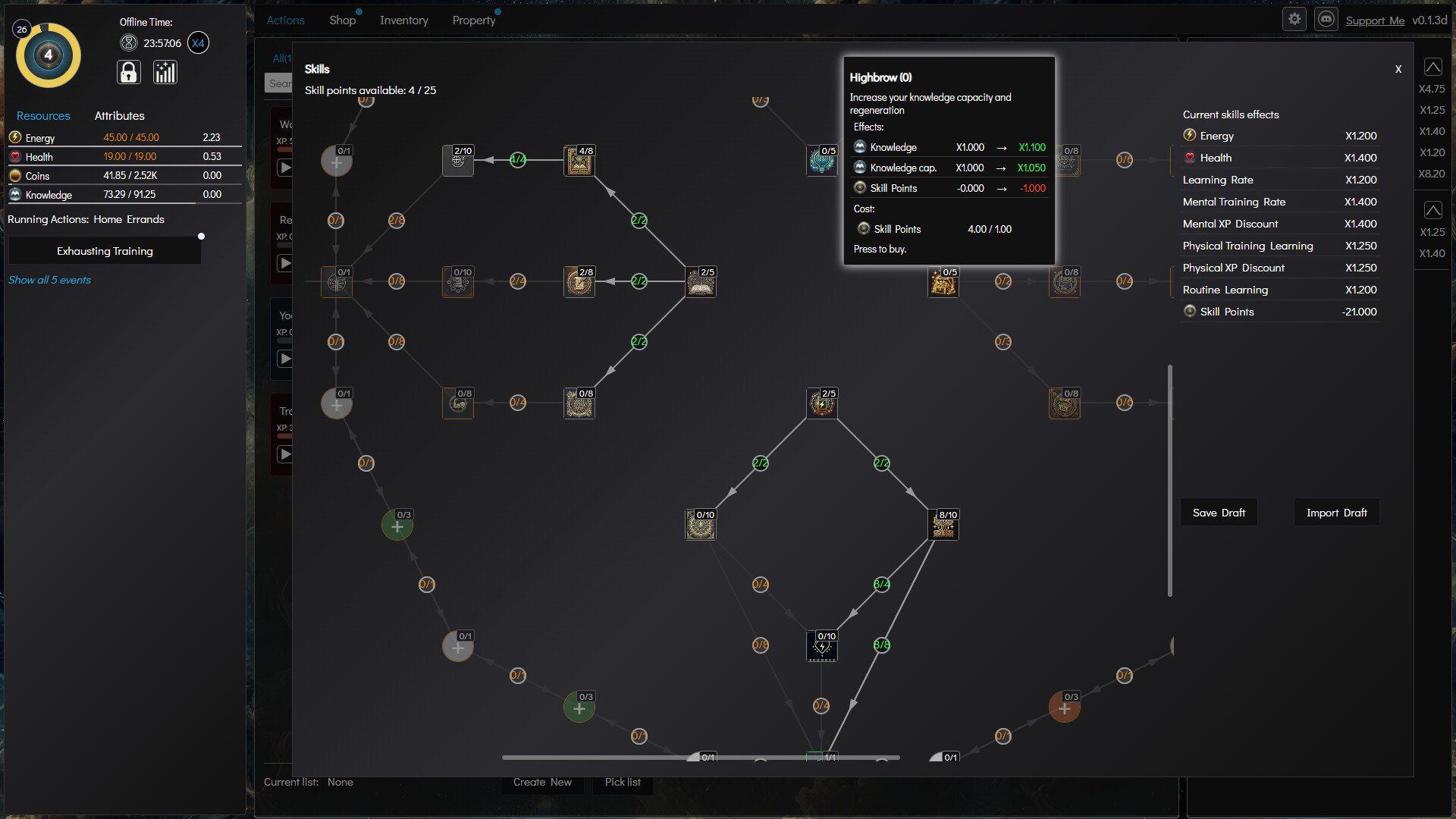1456x819 pixels.
Task: Expand the Show all 5 events list
Action: [49, 280]
